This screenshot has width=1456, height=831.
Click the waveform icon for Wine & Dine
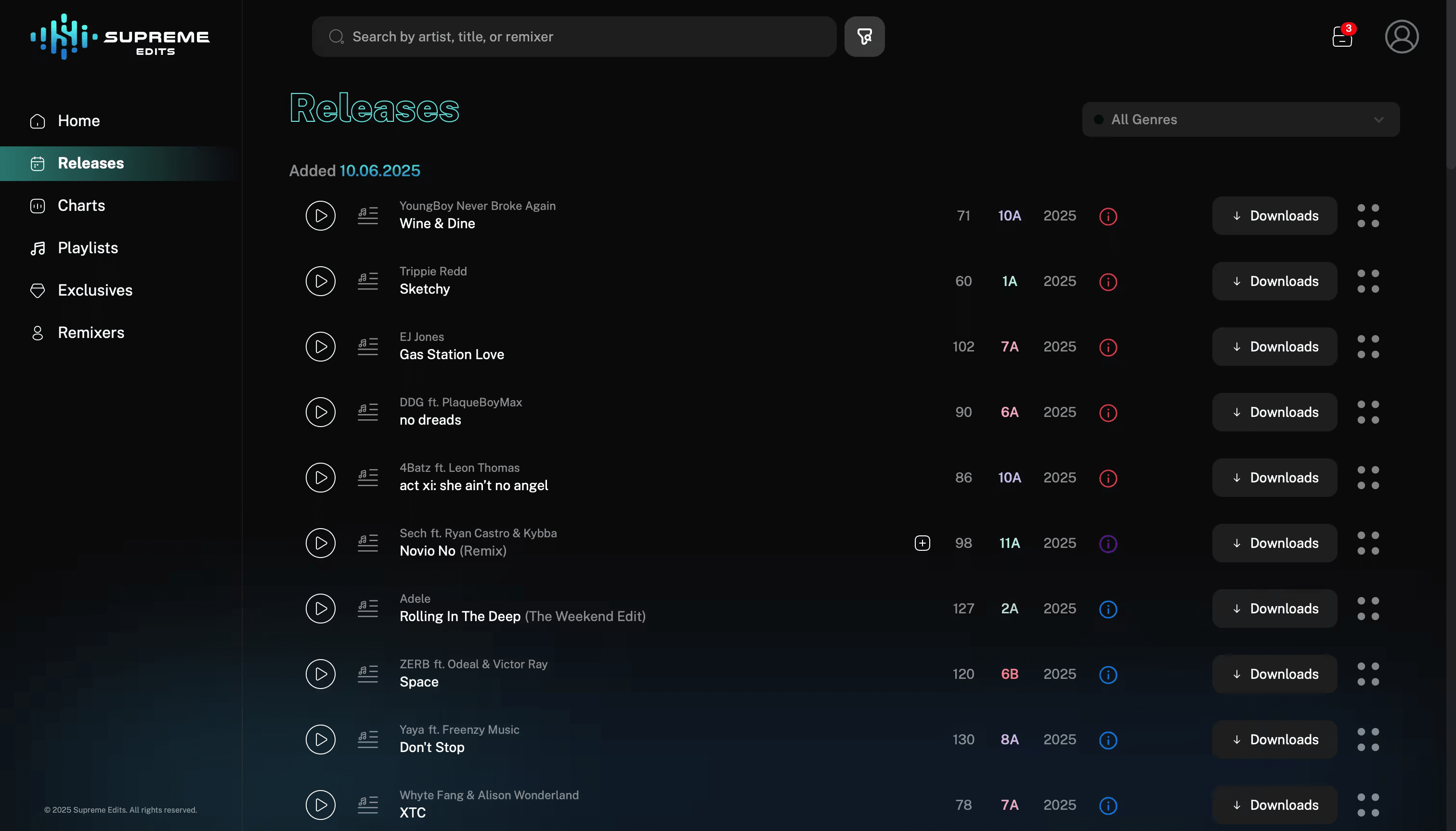[x=367, y=215]
